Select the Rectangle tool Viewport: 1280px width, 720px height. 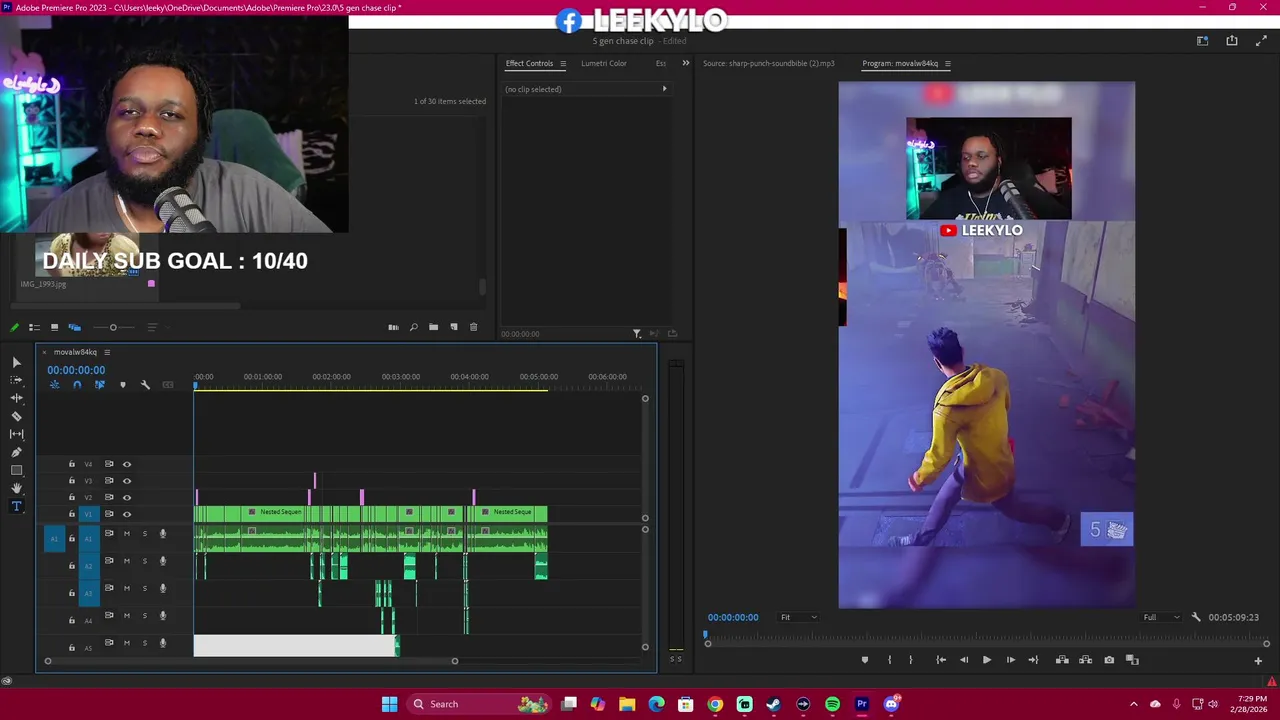point(16,470)
